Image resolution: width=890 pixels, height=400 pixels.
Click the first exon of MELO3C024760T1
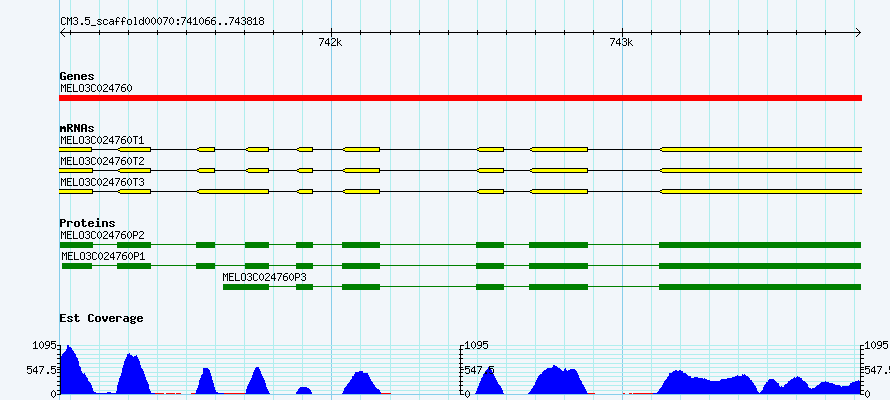(x=75, y=149)
